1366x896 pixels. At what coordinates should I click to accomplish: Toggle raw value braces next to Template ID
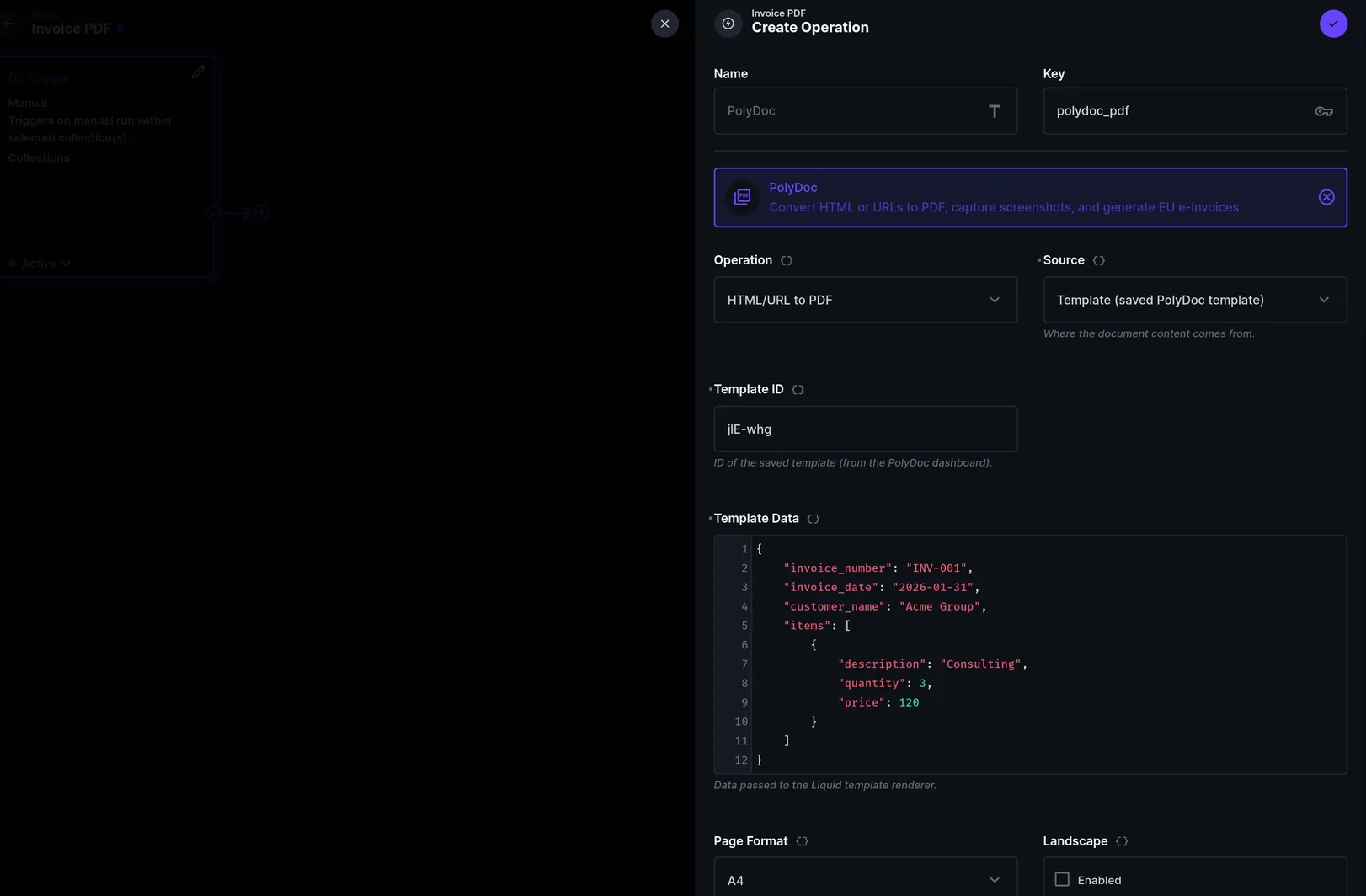[798, 390]
